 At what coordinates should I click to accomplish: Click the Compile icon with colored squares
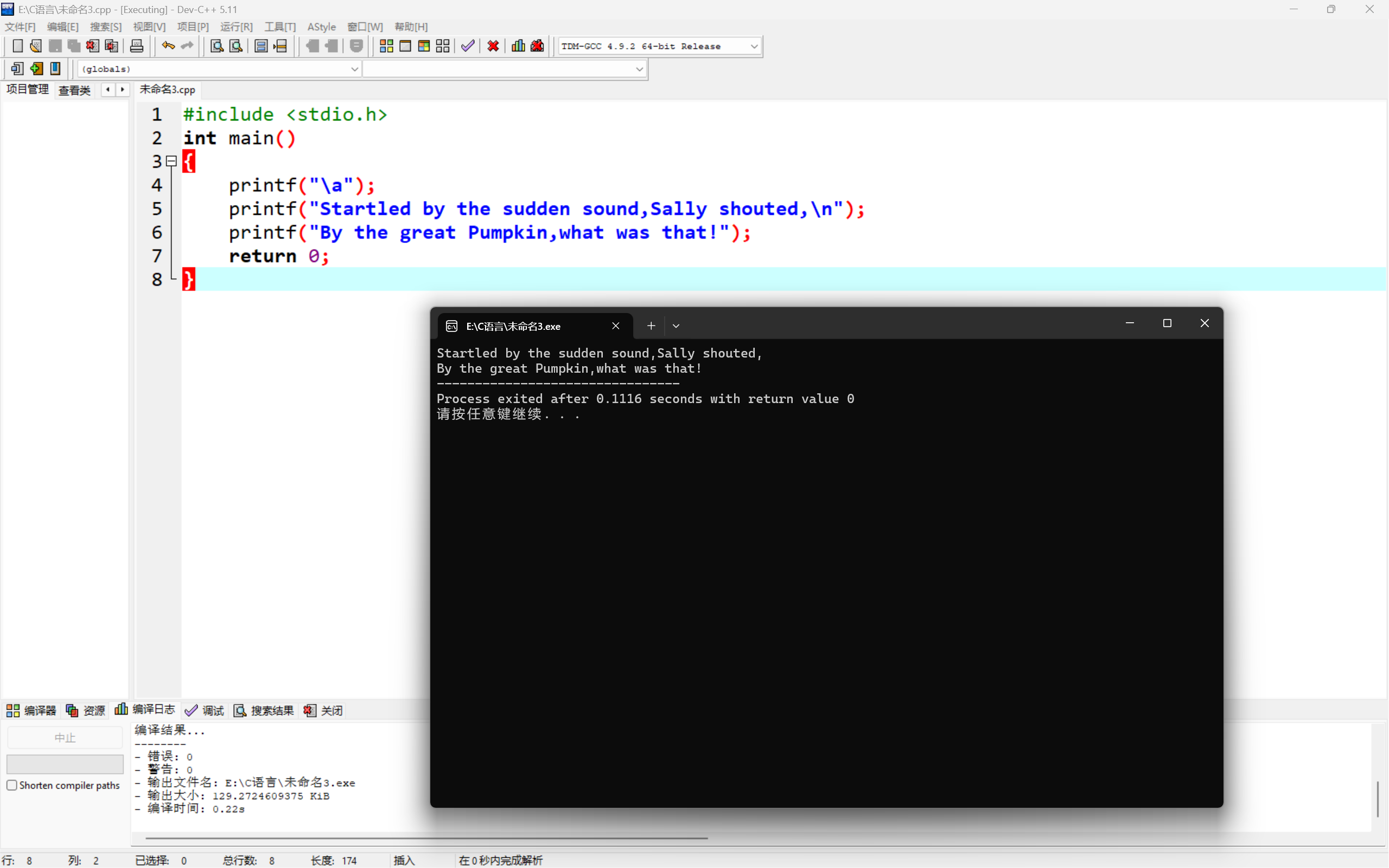coord(386,46)
